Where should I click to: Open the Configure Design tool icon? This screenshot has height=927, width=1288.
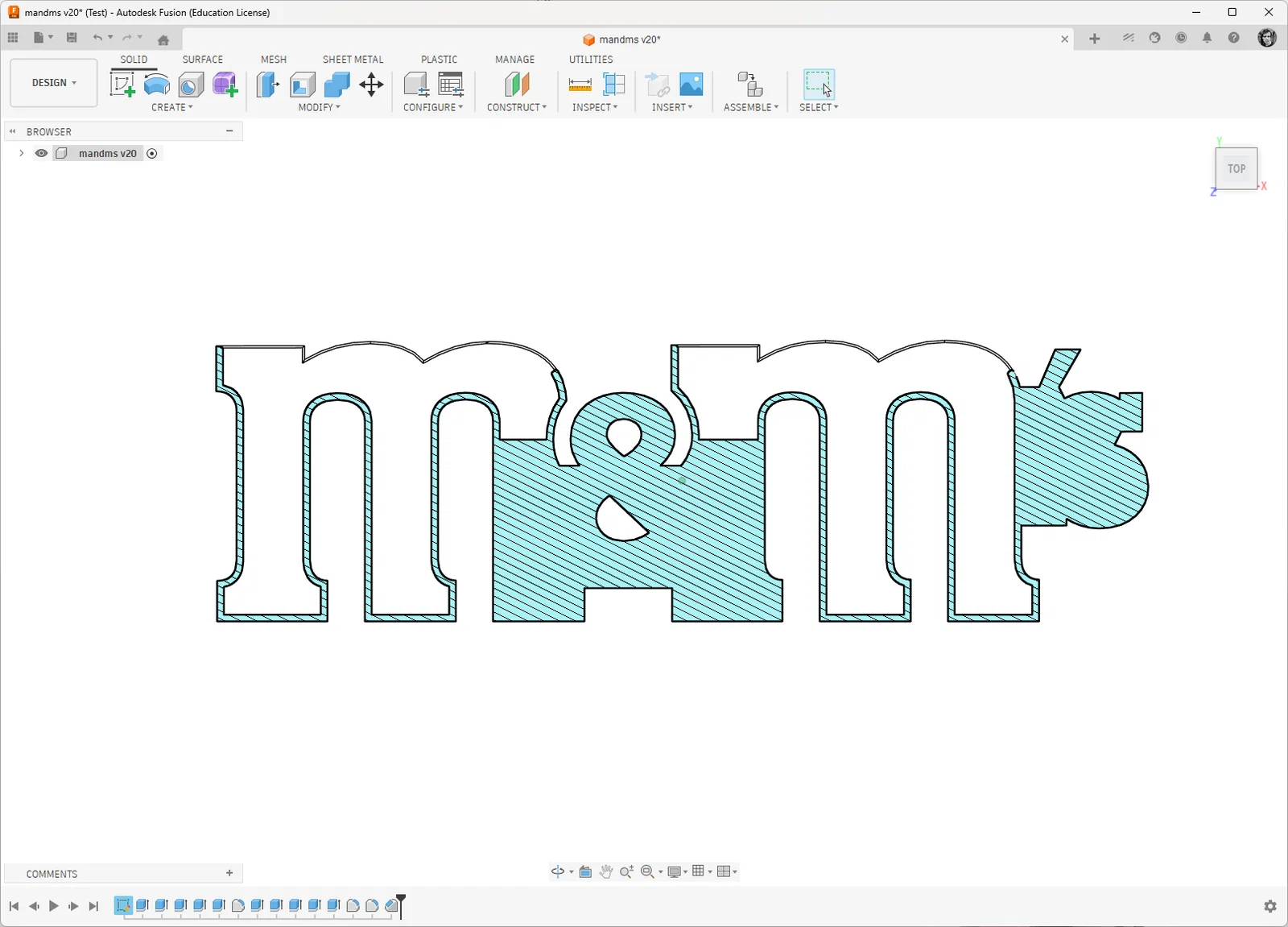pyautogui.click(x=416, y=84)
